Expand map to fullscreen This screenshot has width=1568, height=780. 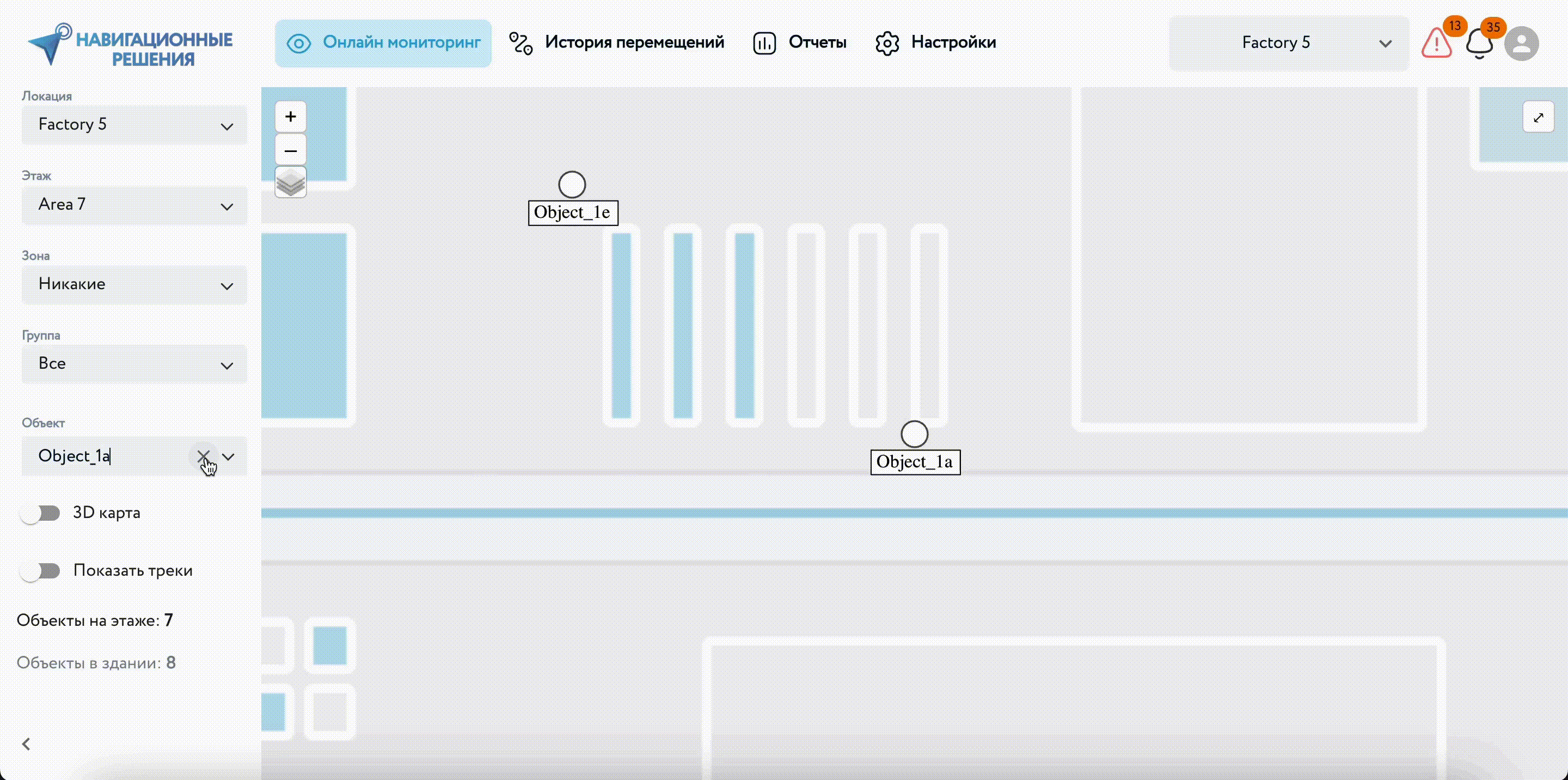[x=1538, y=117]
